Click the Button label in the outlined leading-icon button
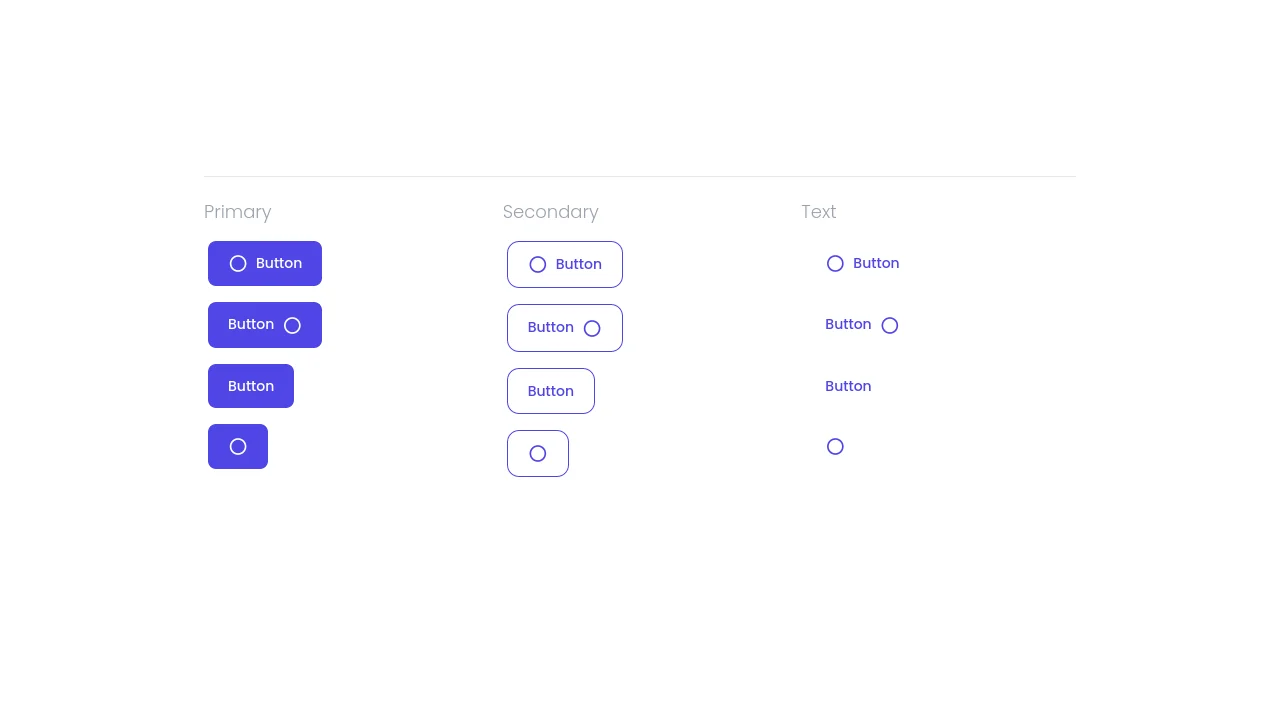This screenshot has height=720, width=1280. [579, 264]
